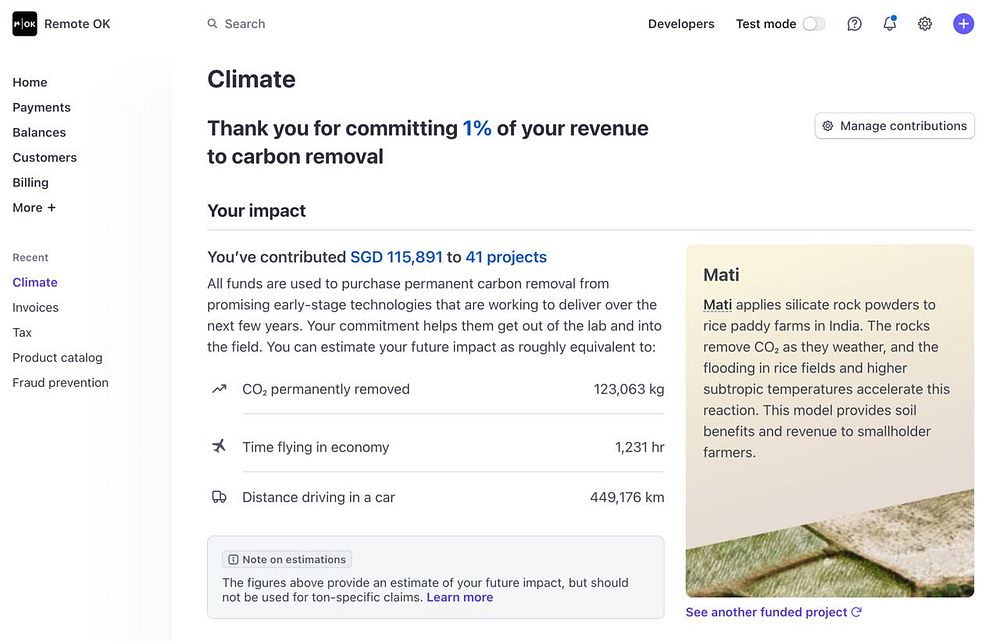Image resolution: width=1000 pixels, height=641 pixels.
Task: Open the Developers link in header
Action: (x=681, y=24)
